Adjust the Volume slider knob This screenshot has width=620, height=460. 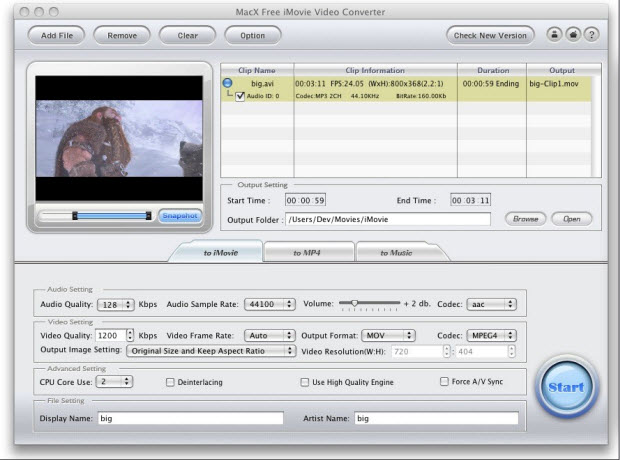(x=354, y=303)
